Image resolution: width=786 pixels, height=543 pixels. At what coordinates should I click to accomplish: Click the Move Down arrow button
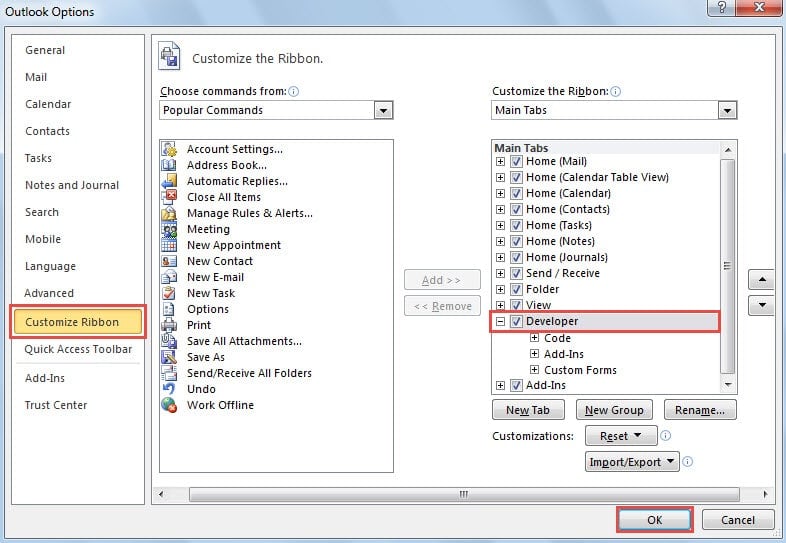click(x=762, y=305)
